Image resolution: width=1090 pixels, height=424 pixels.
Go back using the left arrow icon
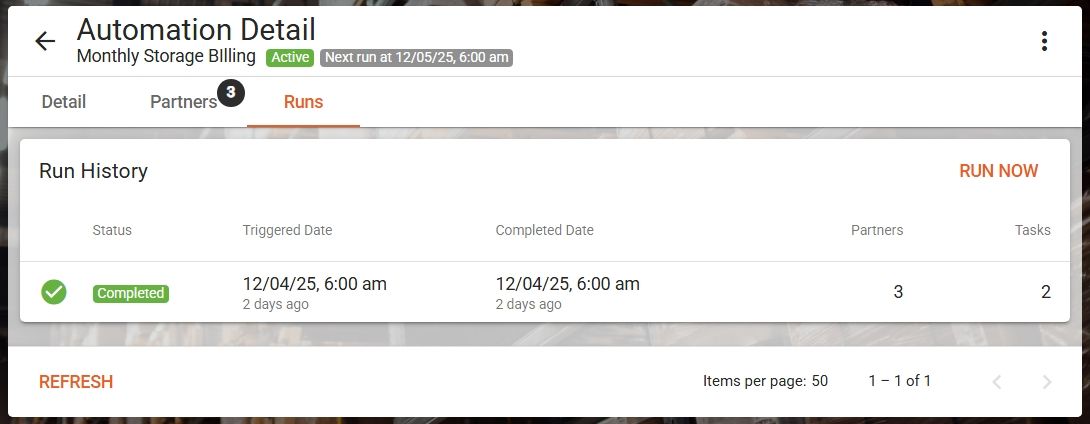(x=45, y=41)
